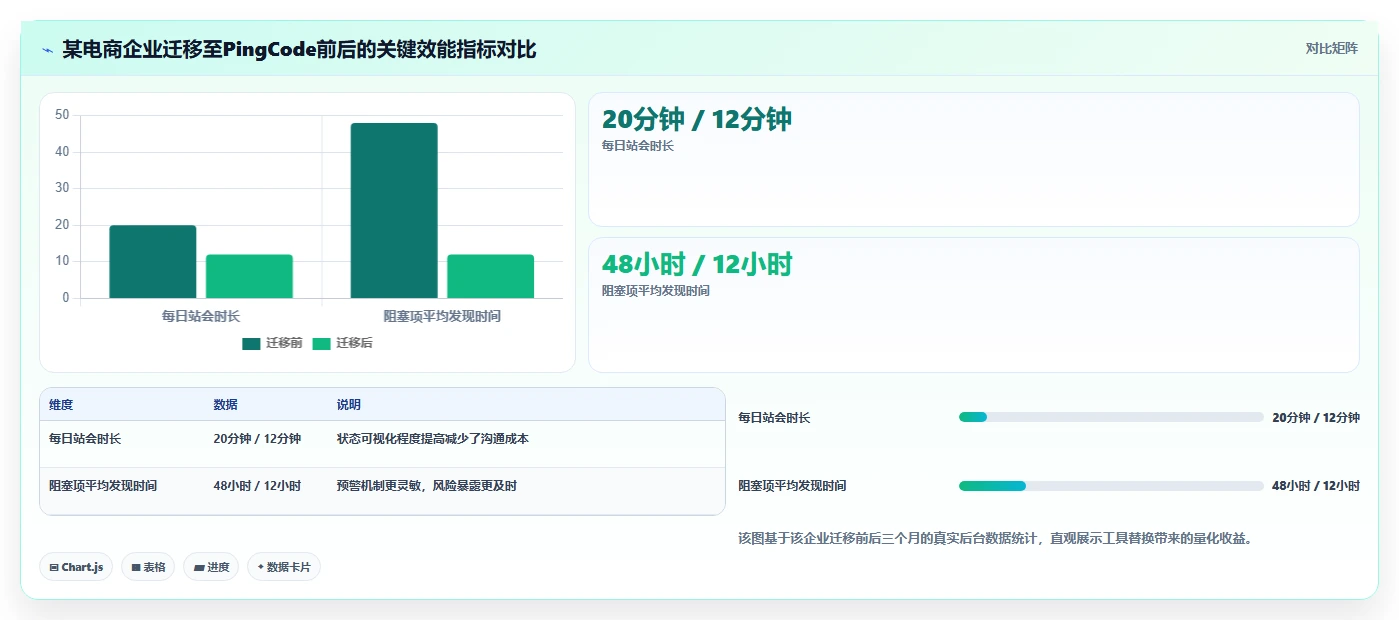1399x620 pixels.
Task: Click the 迁移前 bar for 阻塞项平均发现时间
Action: (x=394, y=211)
